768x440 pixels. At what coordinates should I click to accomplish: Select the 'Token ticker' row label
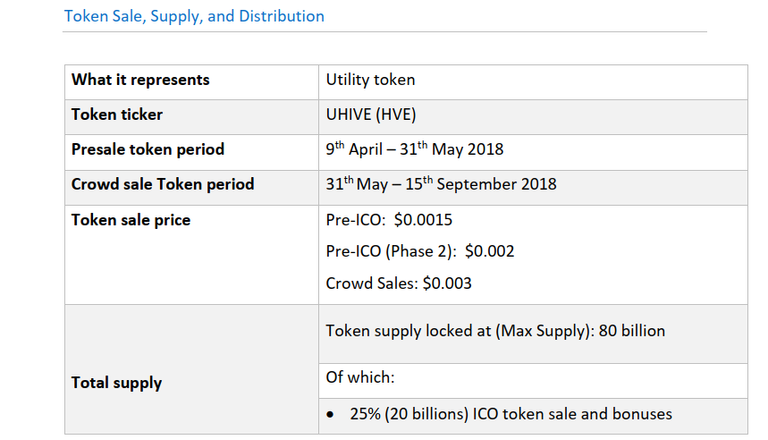tap(117, 115)
